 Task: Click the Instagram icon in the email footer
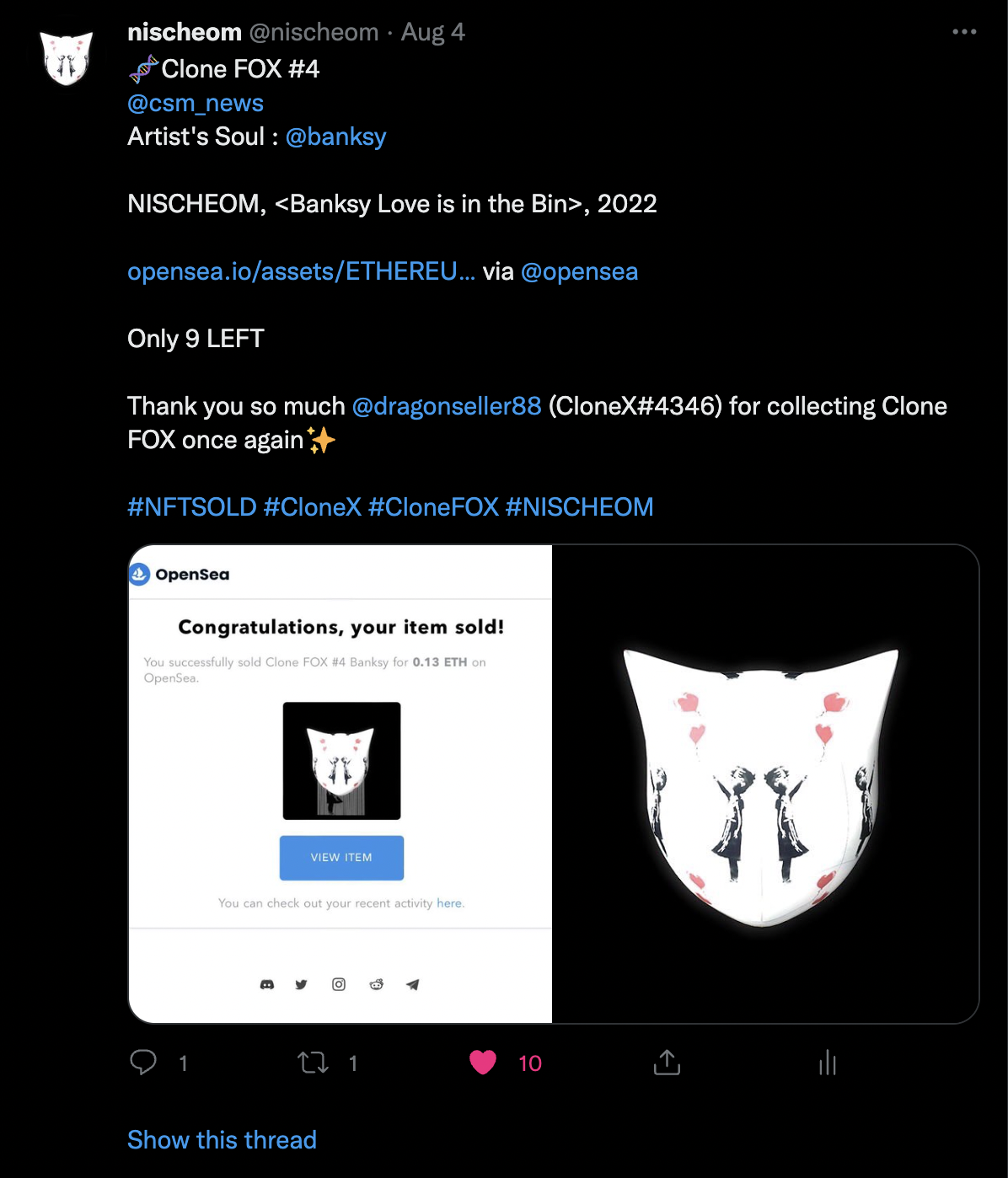(x=339, y=984)
